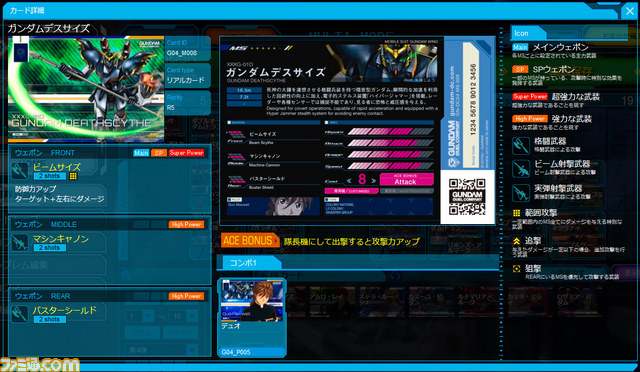Click the weapon icon beside マシンキャノン
The width and height of the screenshot is (640, 372).
20,243
